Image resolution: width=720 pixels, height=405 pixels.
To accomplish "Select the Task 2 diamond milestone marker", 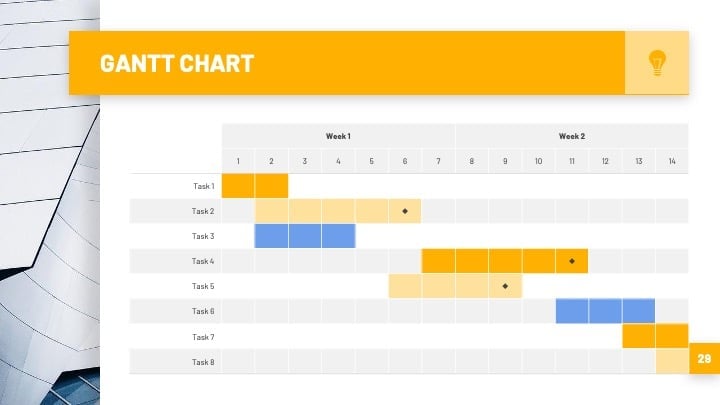I will (405, 211).
